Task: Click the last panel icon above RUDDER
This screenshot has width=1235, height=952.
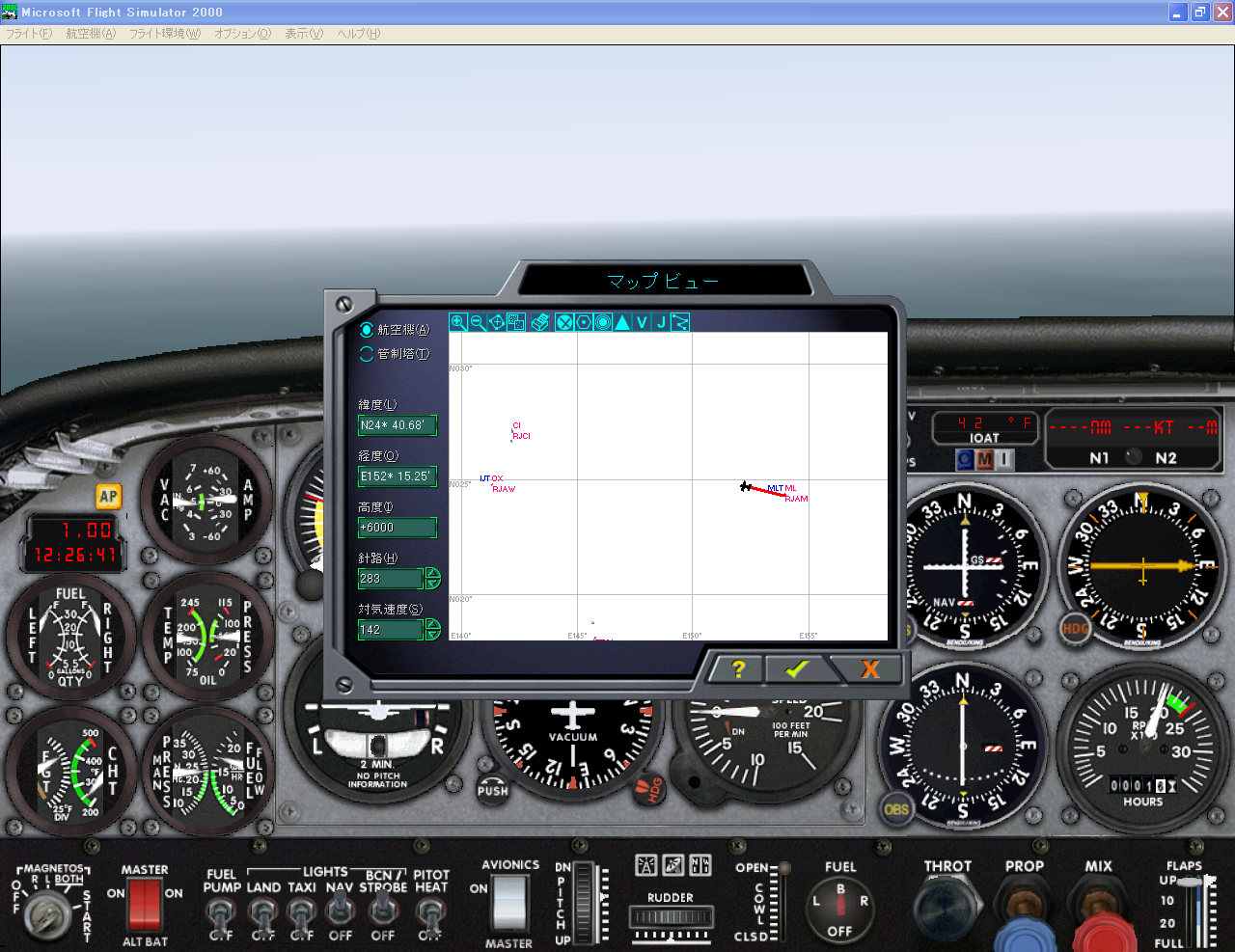Action: coord(700,865)
